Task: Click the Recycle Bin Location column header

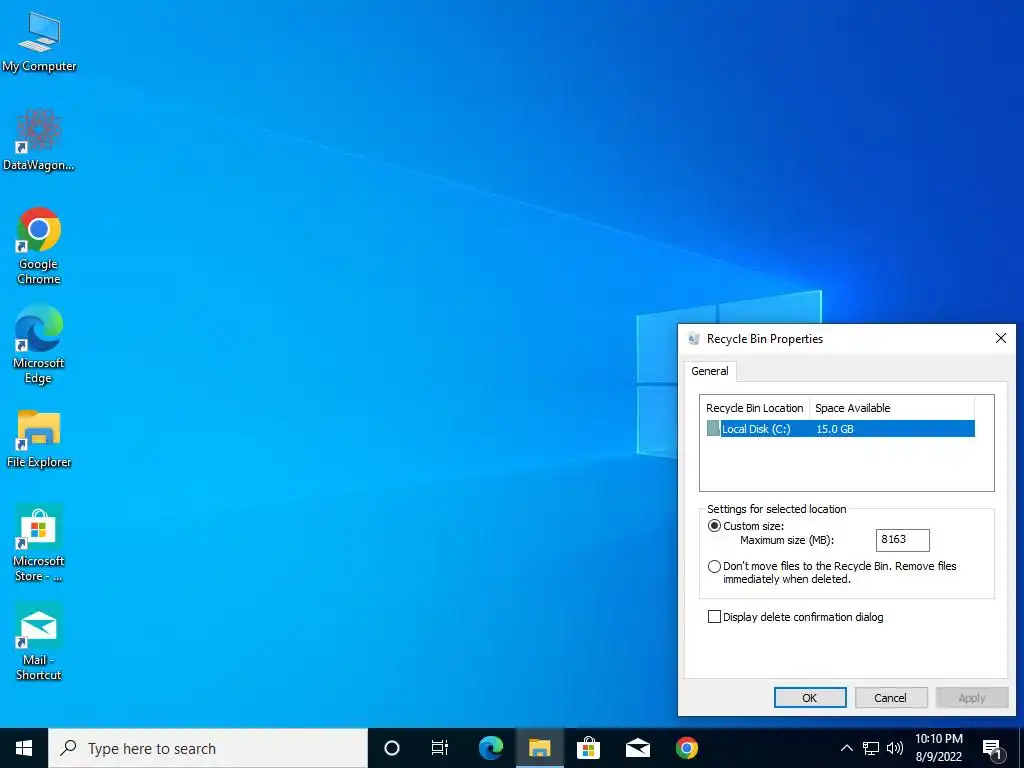Action: pos(754,408)
